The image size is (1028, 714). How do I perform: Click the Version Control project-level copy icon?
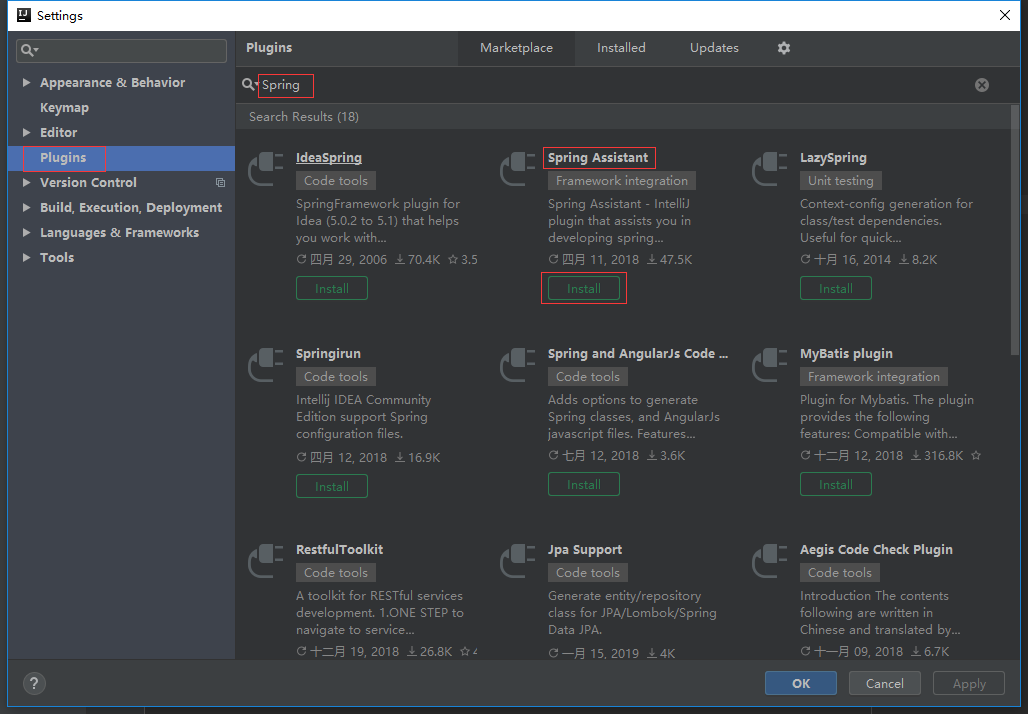pos(220,182)
